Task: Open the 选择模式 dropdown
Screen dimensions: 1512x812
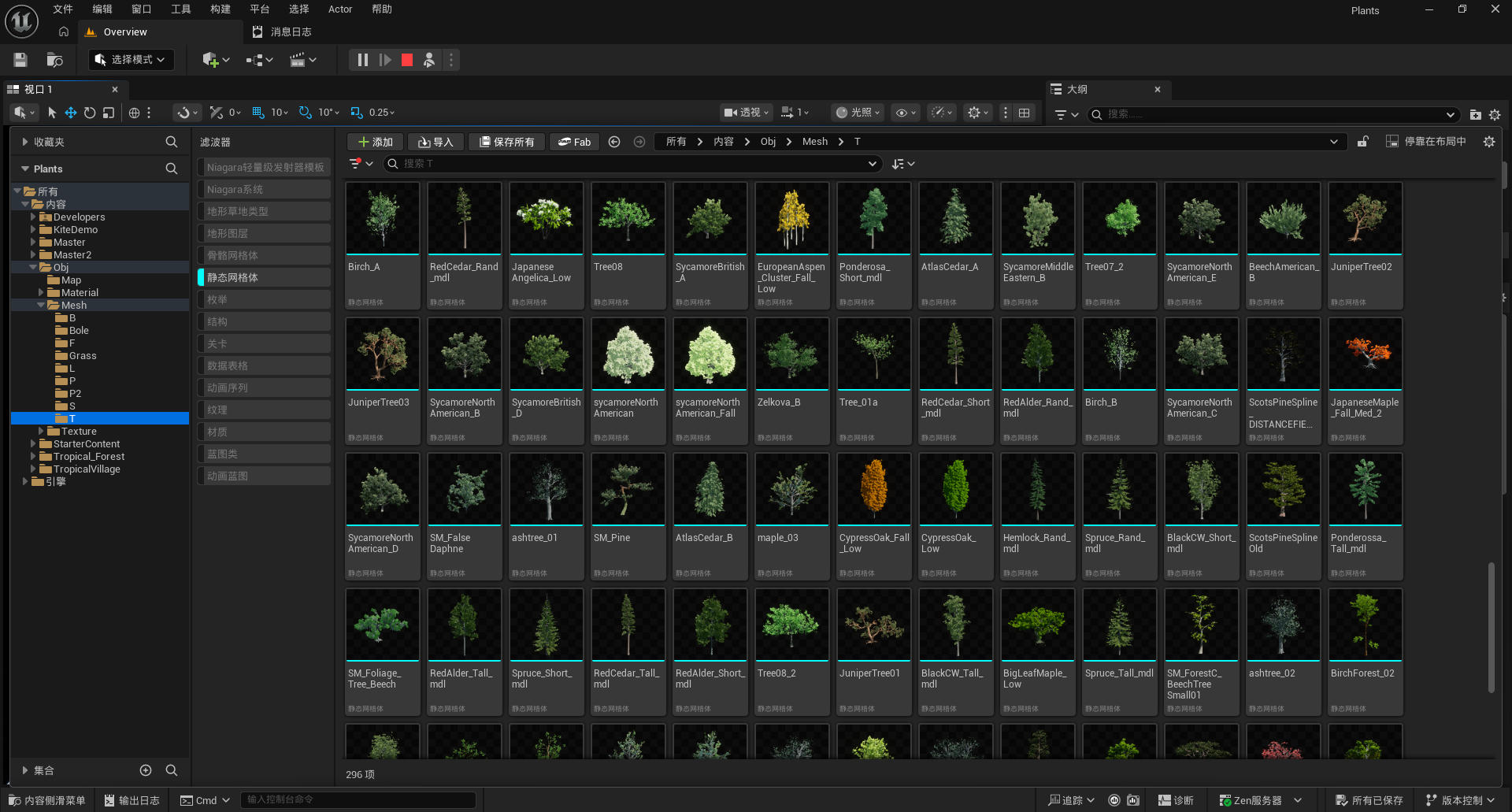Action: [131, 60]
